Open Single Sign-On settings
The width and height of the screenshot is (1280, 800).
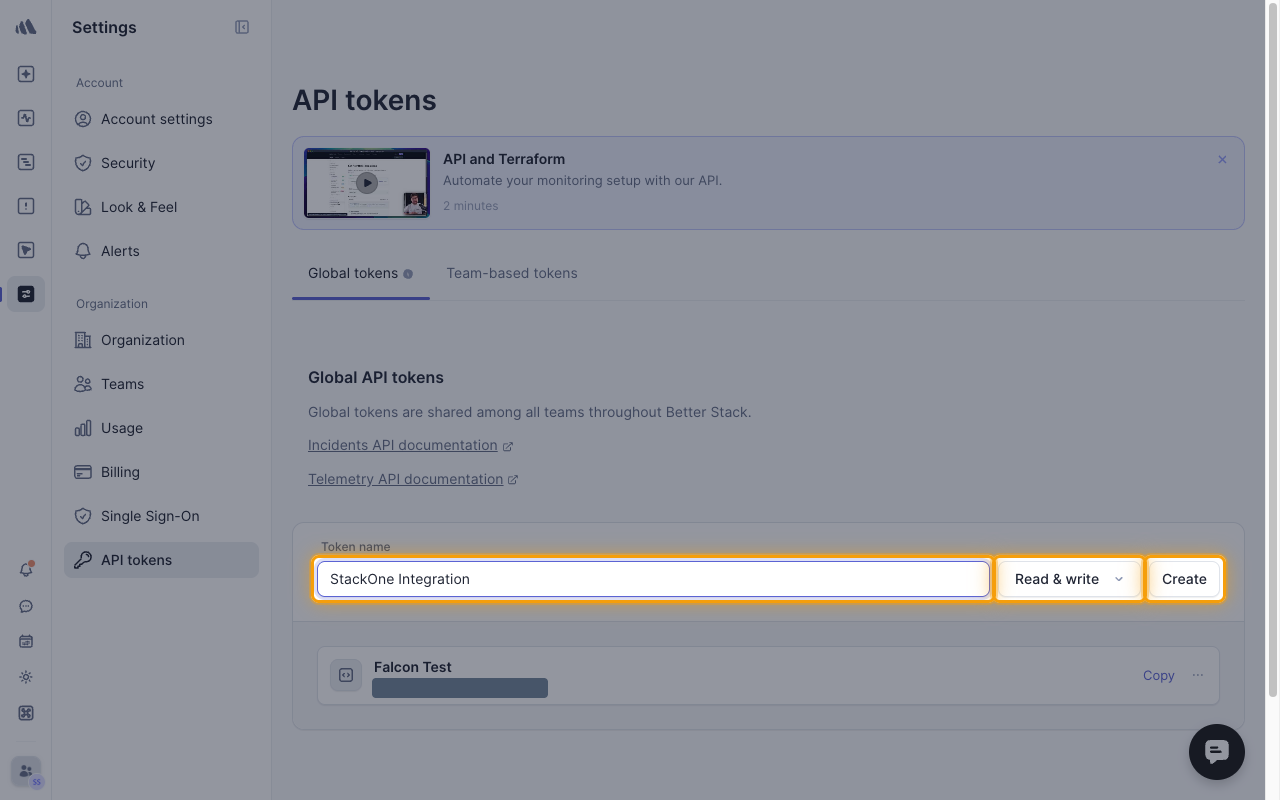[161, 516]
